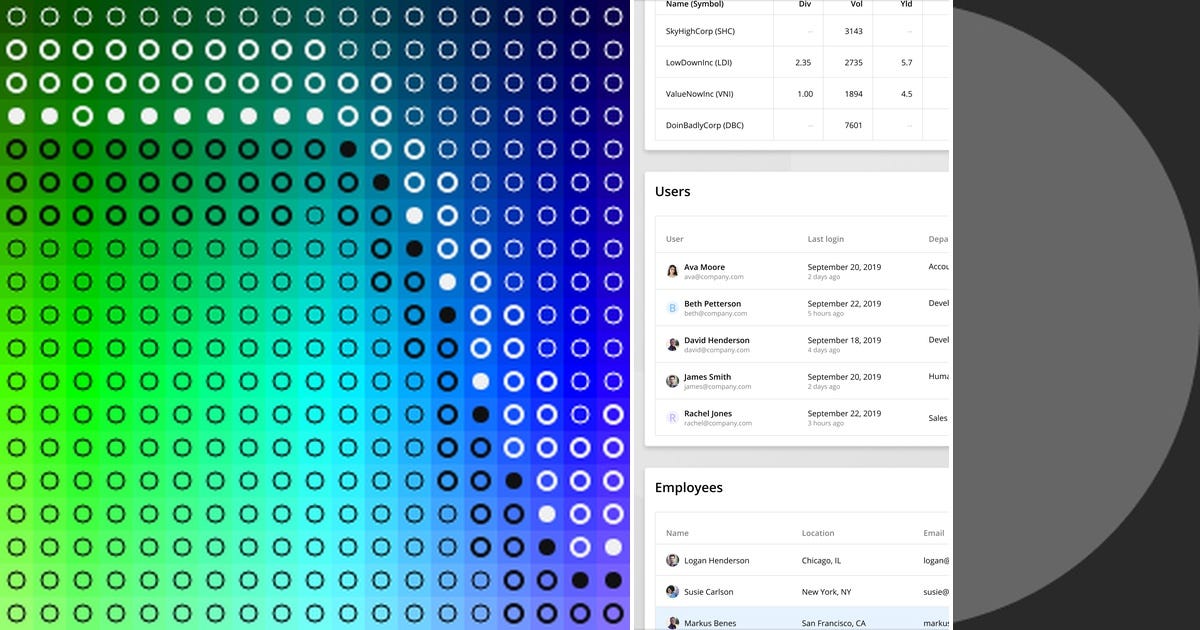This screenshot has width=1200, height=630.
Task: Click Rachel Jones's 'R' avatar badge
Action: (x=671, y=417)
